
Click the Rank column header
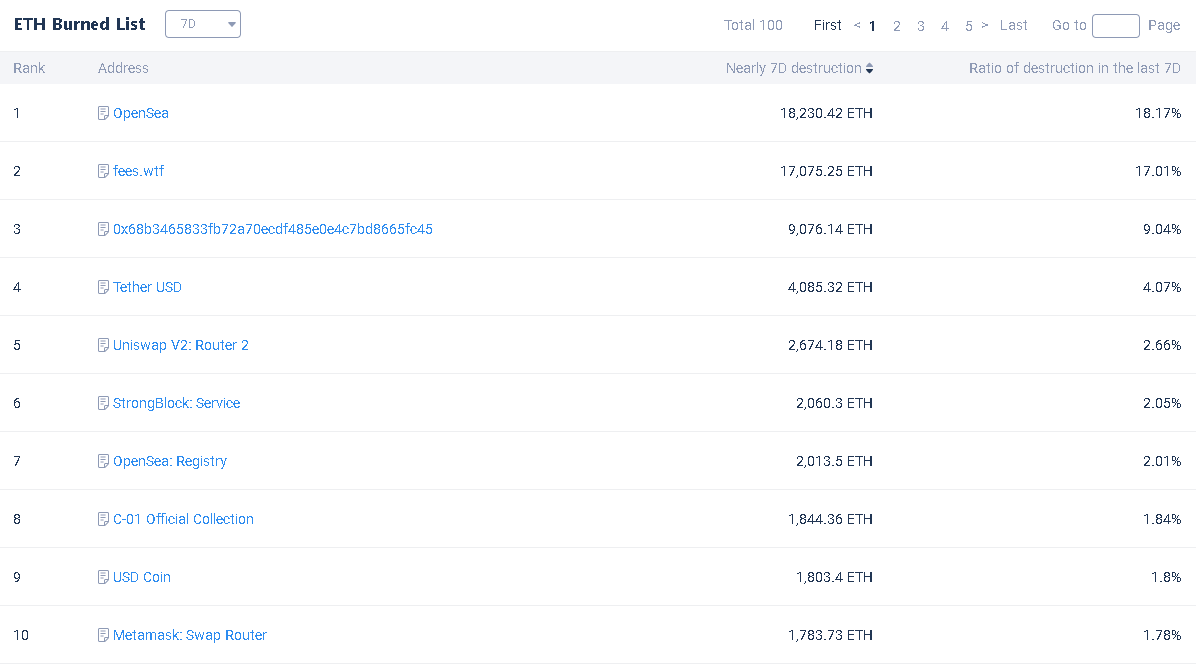[29, 68]
